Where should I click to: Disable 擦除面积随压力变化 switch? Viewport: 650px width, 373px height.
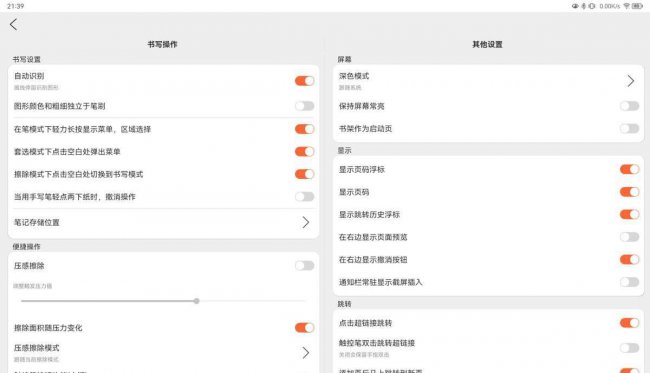click(305, 328)
